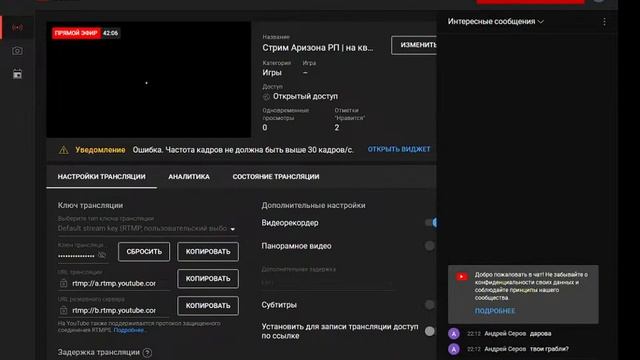The image size is (640, 360).
Task: Click the lock icon beside rtmp://a URL
Action: point(64,283)
